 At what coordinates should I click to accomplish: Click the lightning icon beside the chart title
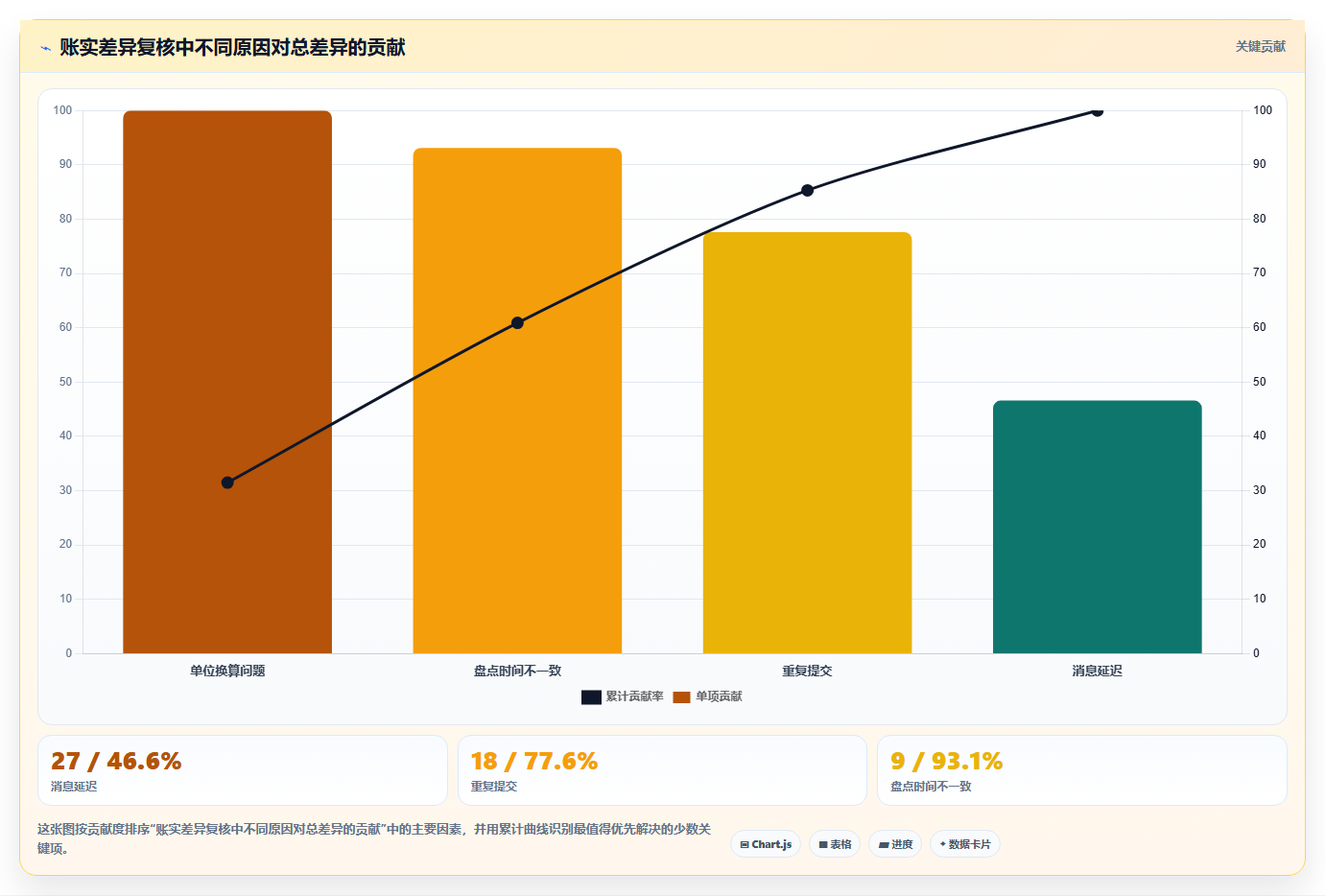pos(45,48)
